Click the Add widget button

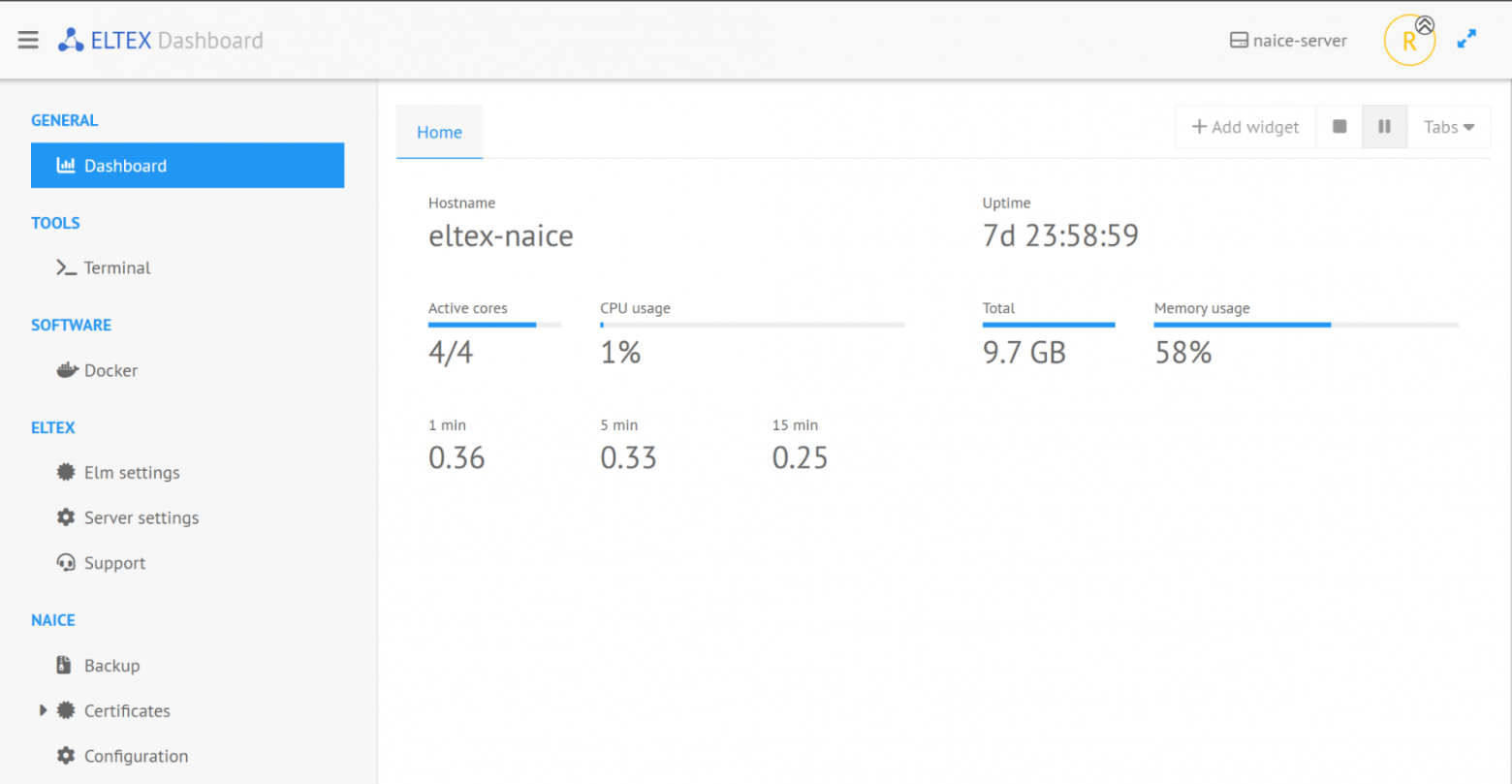pyautogui.click(x=1245, y=127)
